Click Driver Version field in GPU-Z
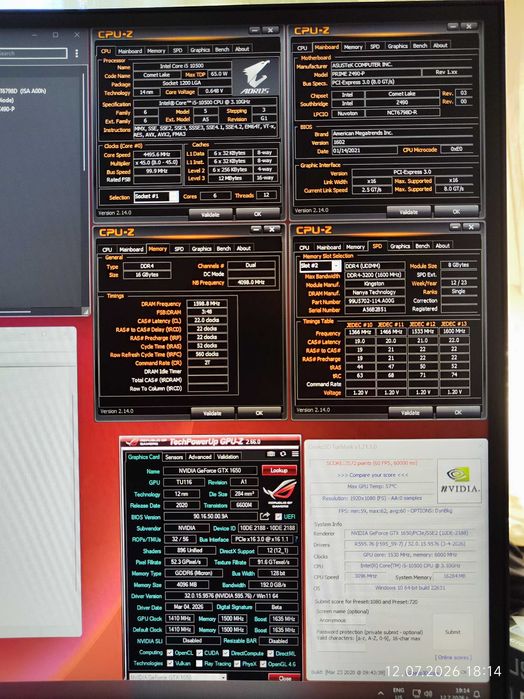Image resolution: width=524 pixels, height=699 pixels. point(231,596)
